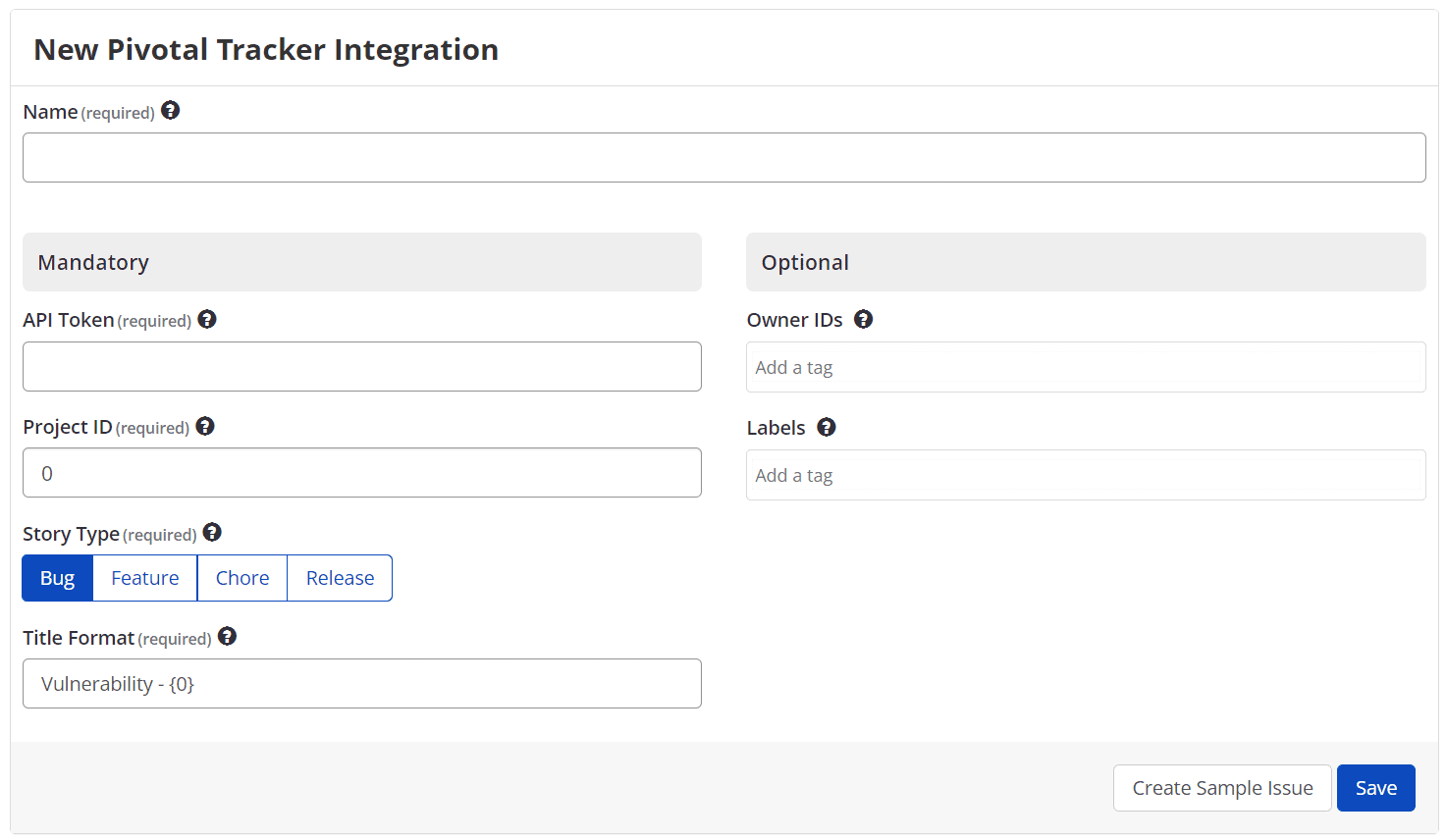Open the help tooltip for Title Format
Screen dimensions: 1446x840
tap(227, 637)
